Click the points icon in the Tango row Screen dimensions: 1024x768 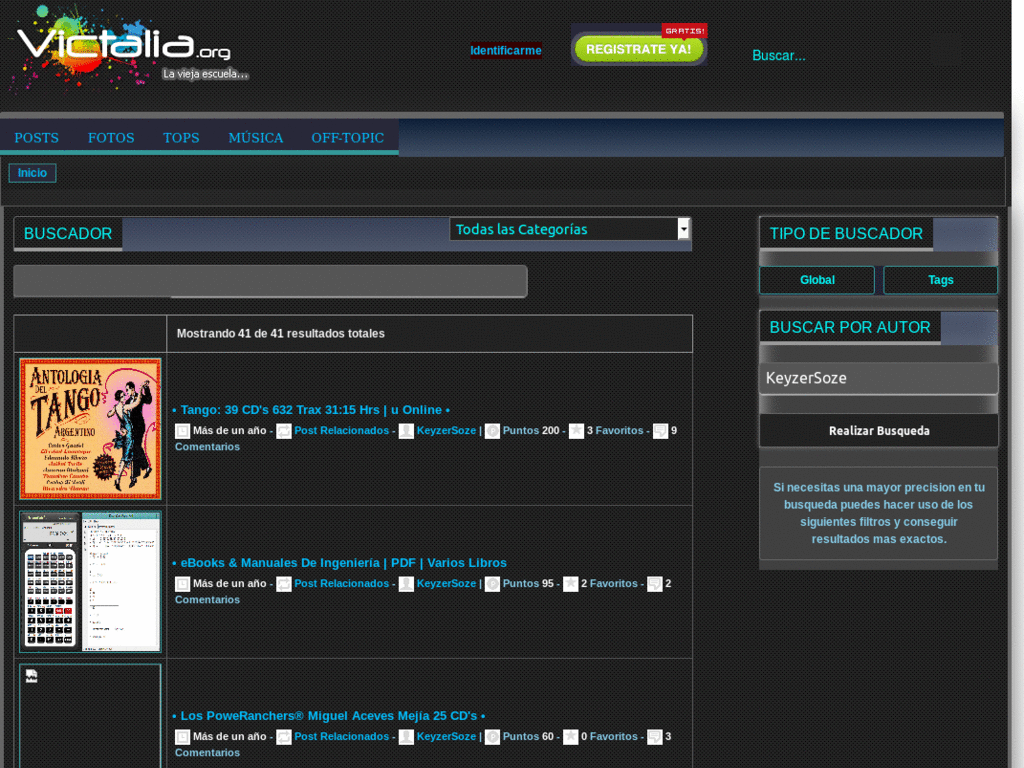[492, 431]
